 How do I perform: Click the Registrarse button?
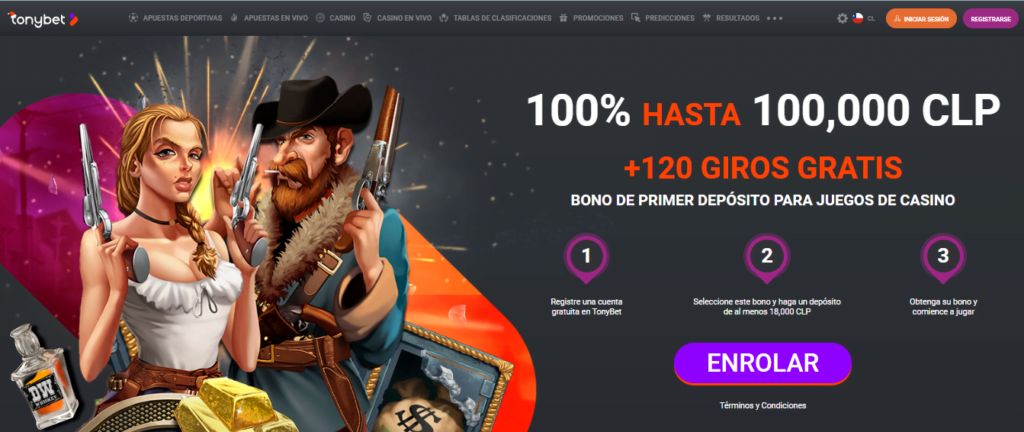[989, 18]
